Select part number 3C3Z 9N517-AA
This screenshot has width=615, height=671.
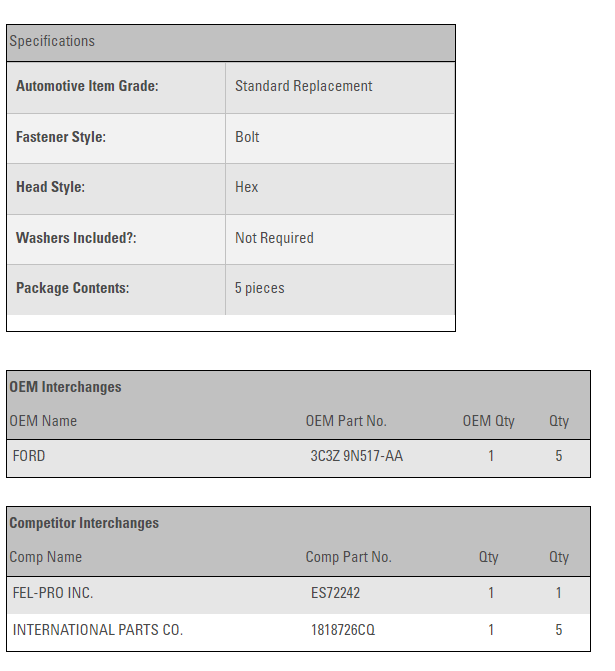[x=356, y=456]
